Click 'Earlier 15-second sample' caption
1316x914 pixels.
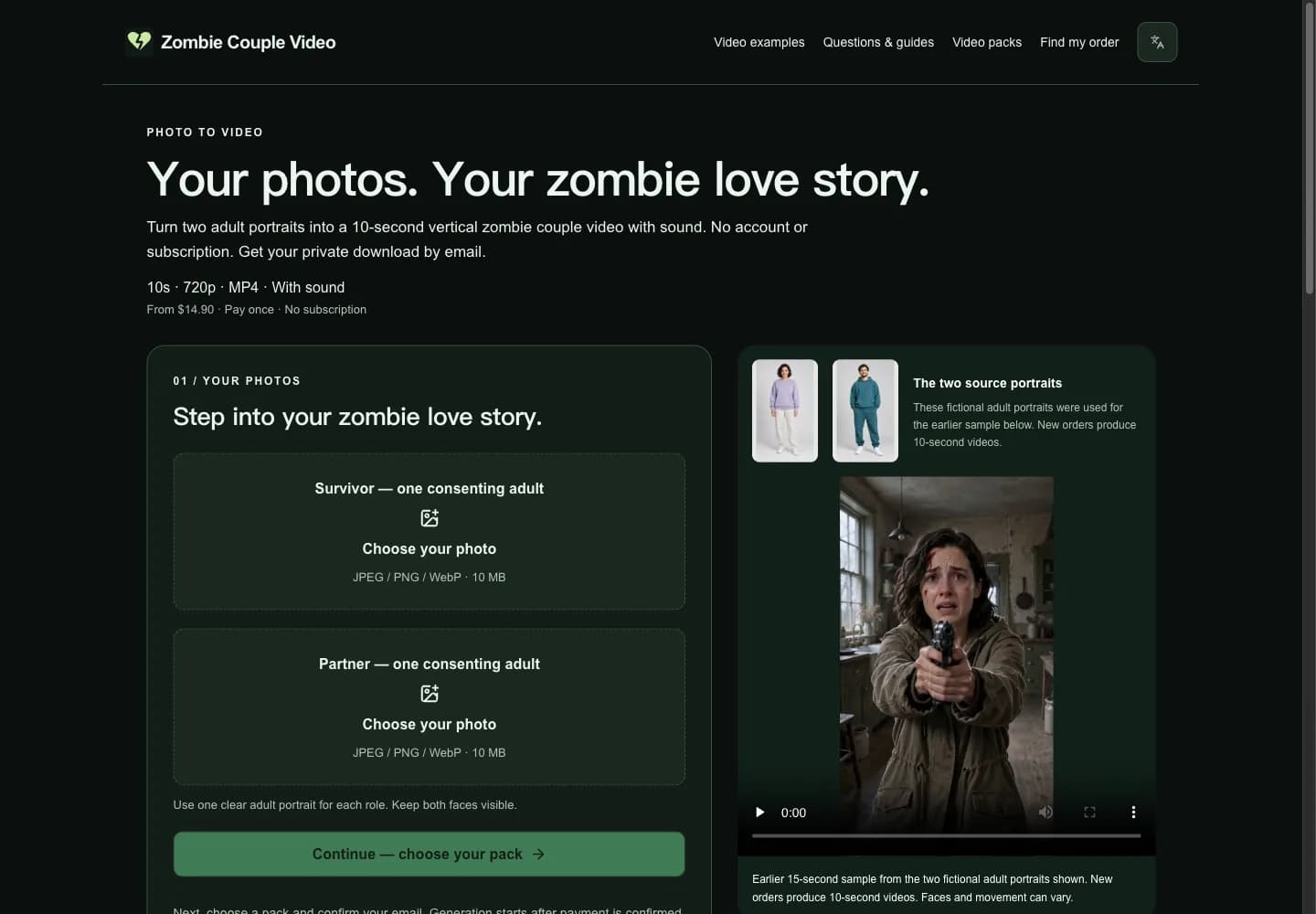(932, 887)
